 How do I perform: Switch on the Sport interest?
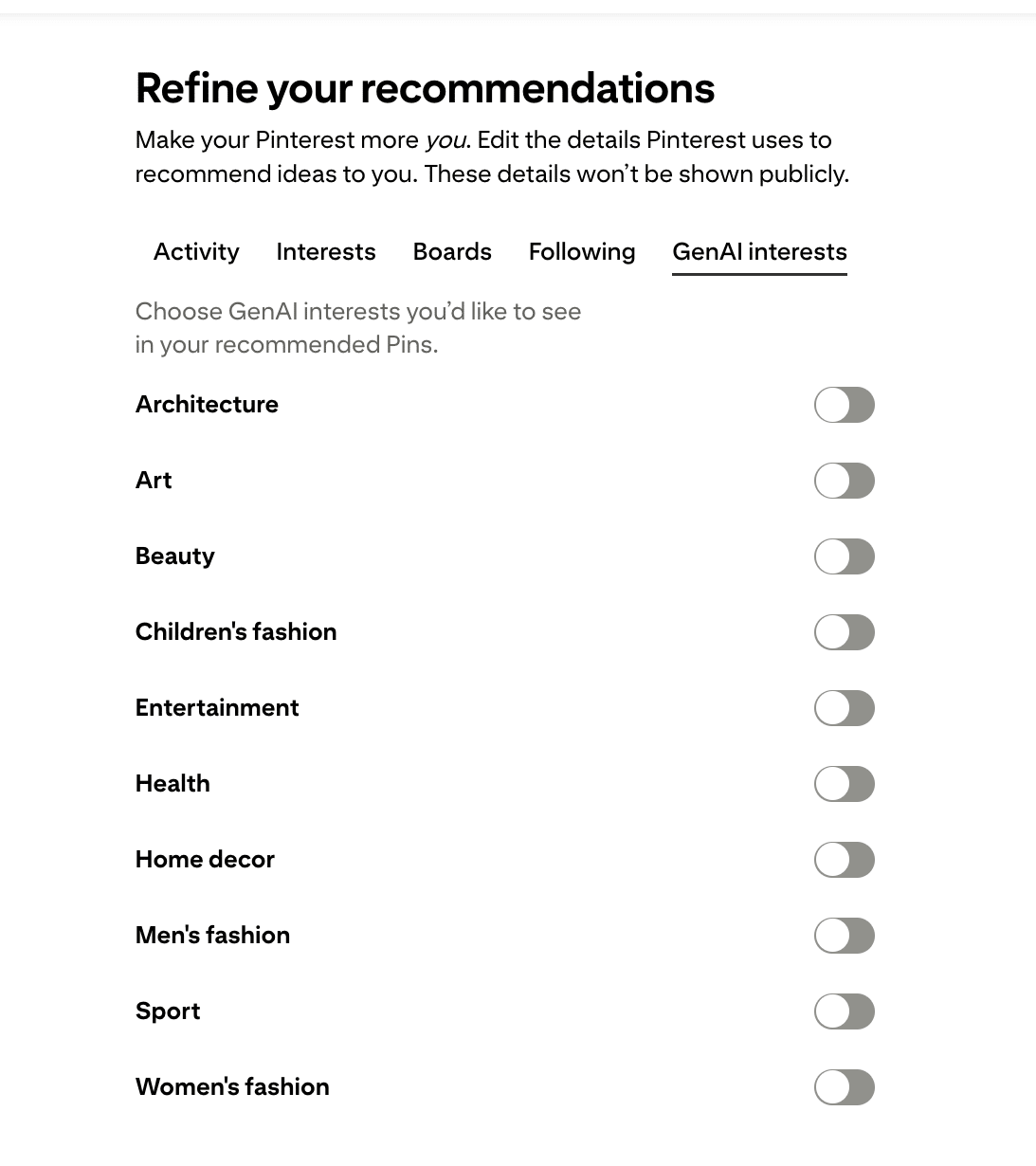pyautogui.click(x=844, y=1011)
